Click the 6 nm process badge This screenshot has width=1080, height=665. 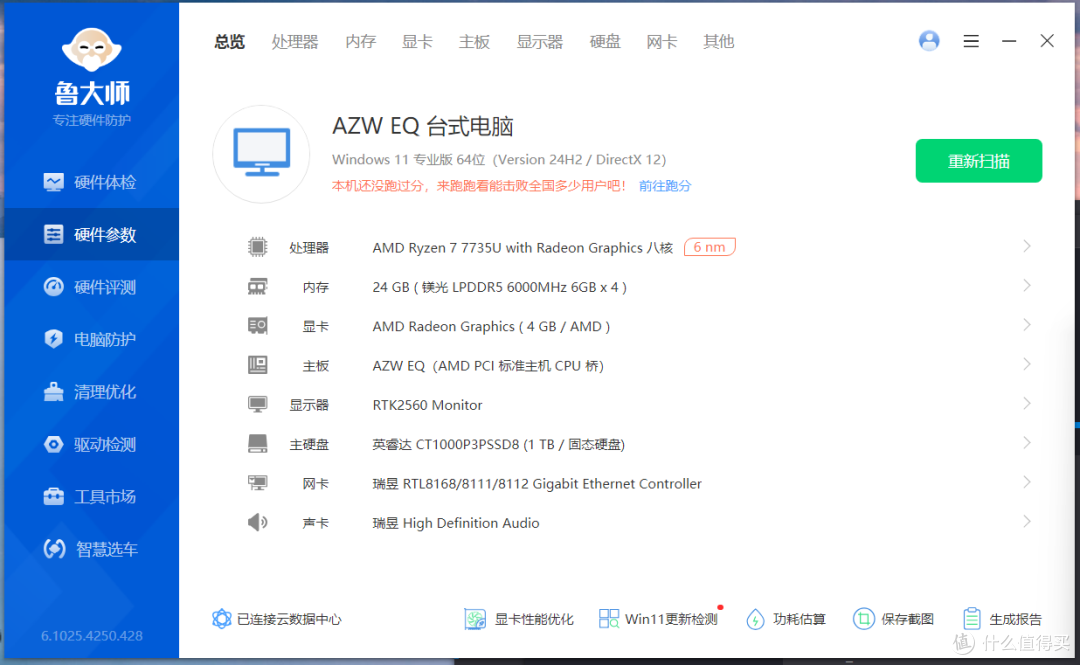[709, 247]
